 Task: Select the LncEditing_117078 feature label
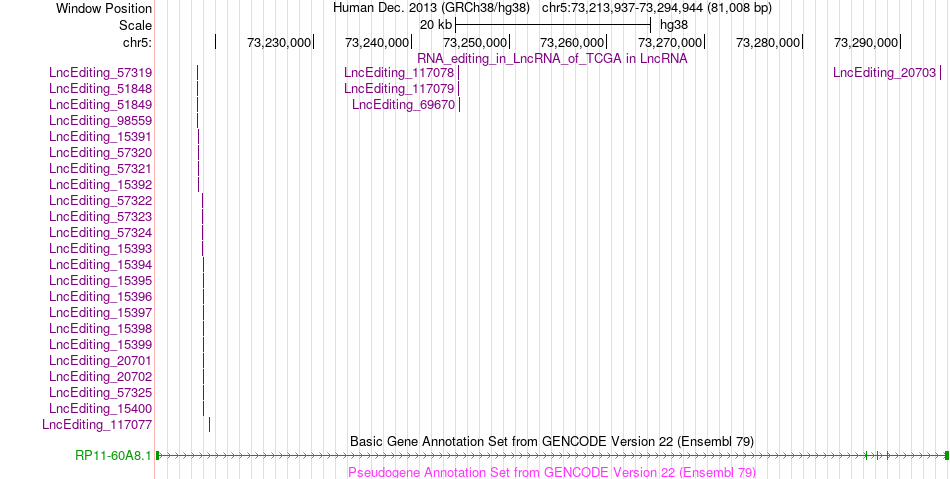[x=399, y=73]
